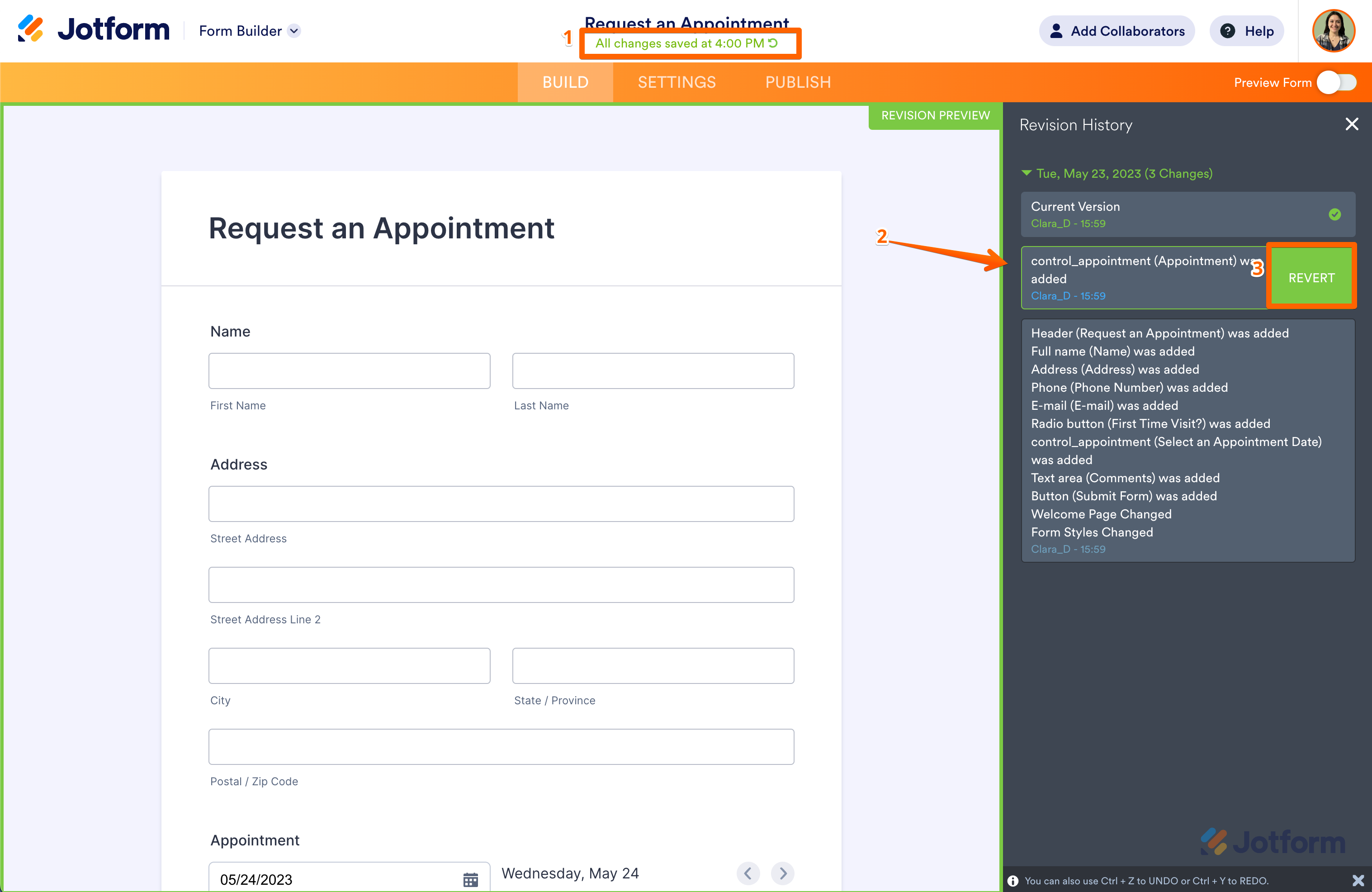Viewport: 1372px width, 892px height.
Task: Toggle the Preview Form switch
Action: (1337, 82)
